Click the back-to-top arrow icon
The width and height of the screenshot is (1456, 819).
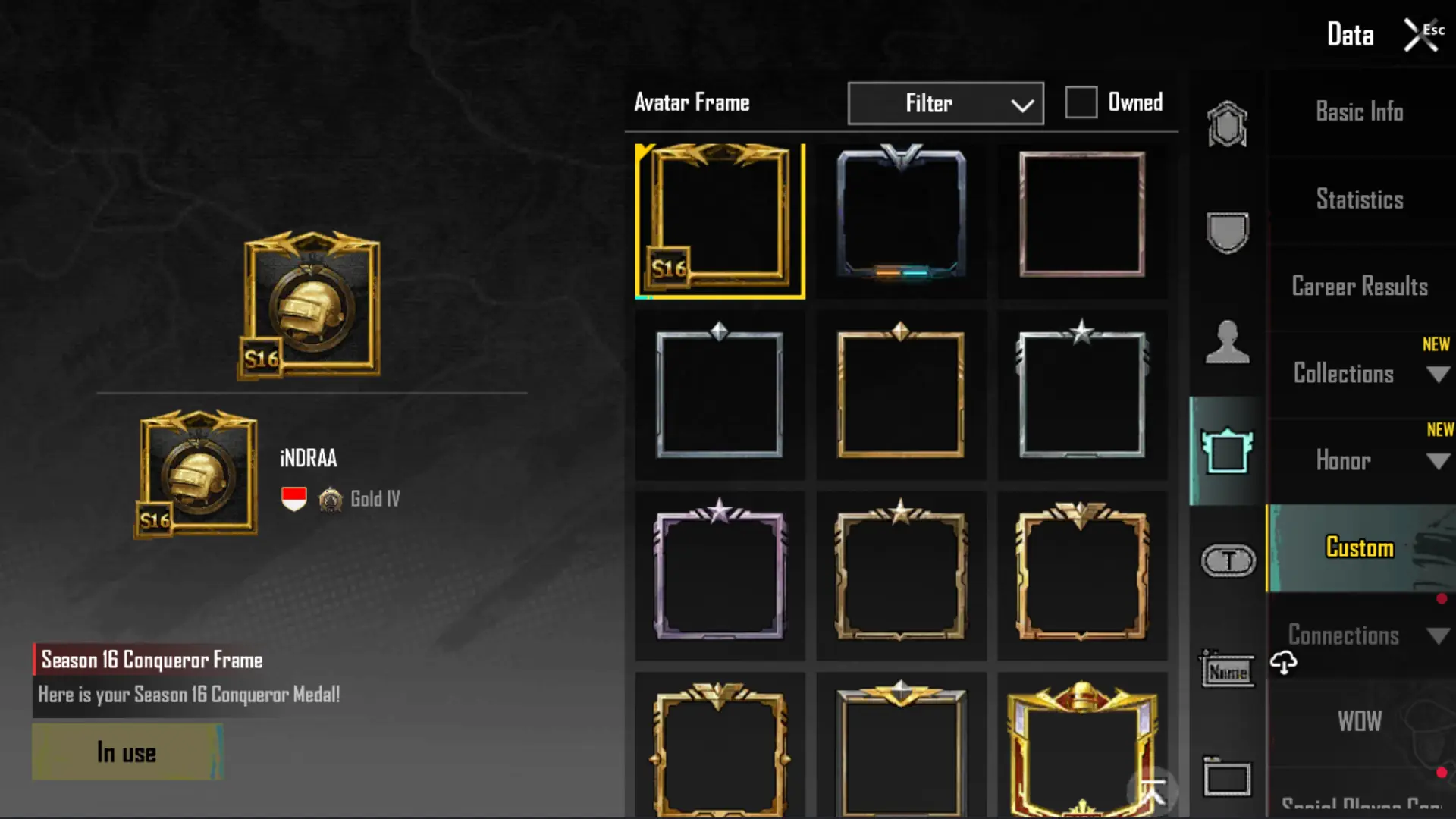coord(1153,792)
